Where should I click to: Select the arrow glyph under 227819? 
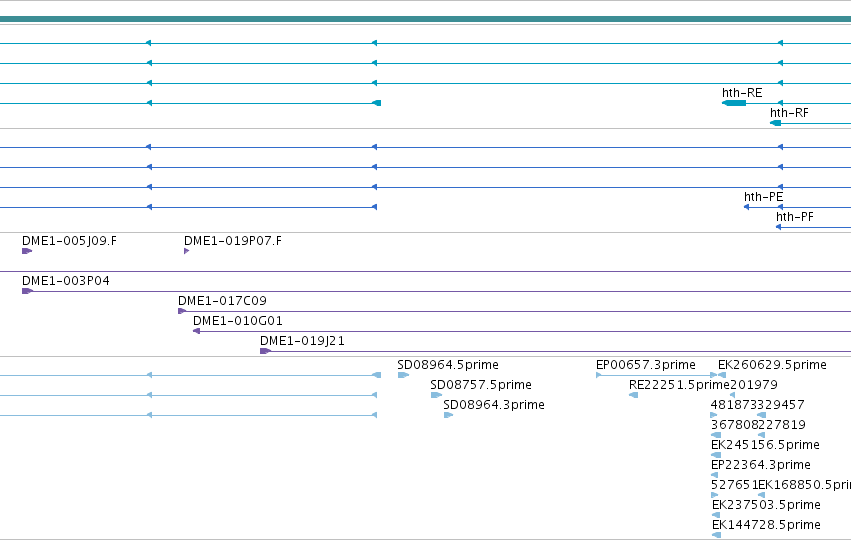pos(761,435)
